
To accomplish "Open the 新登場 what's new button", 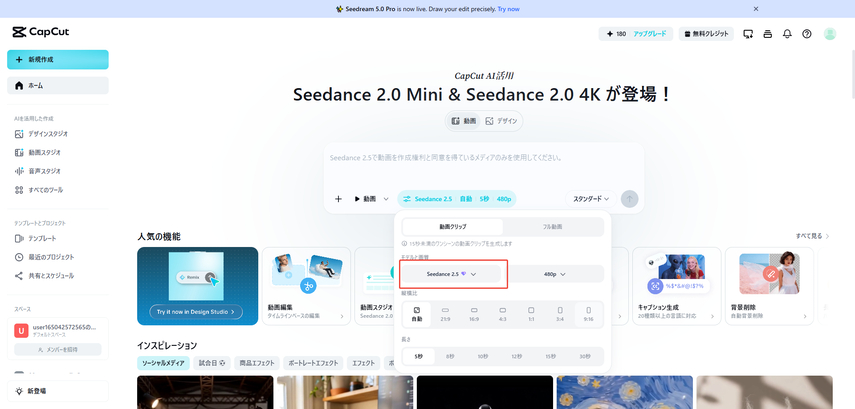I will tap(58, 391).
